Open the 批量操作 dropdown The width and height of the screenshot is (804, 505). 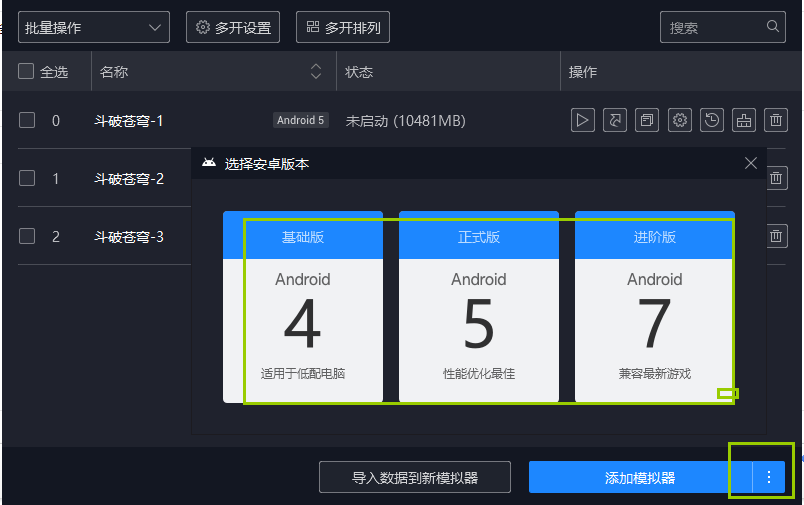94,27
